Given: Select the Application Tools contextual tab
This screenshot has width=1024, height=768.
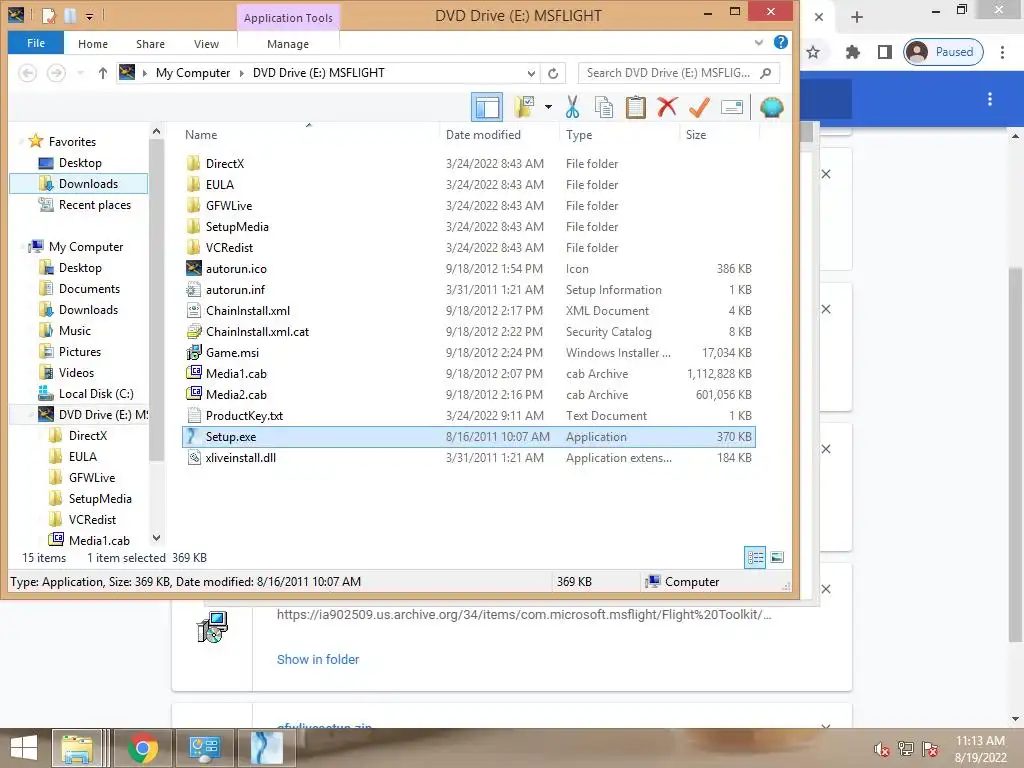Looking at the screenshot, I should click(288, 18).
